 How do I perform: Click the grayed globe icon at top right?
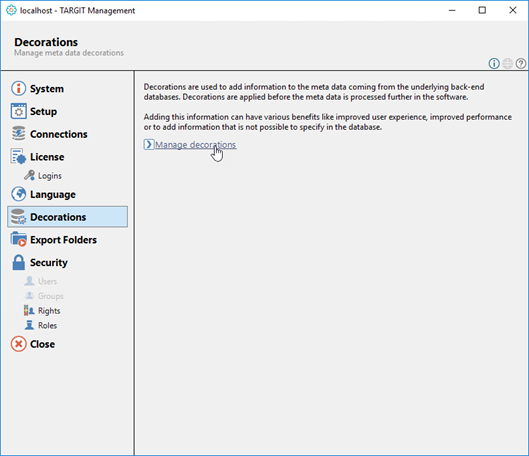pyautogui.click(x=507, y=63)
